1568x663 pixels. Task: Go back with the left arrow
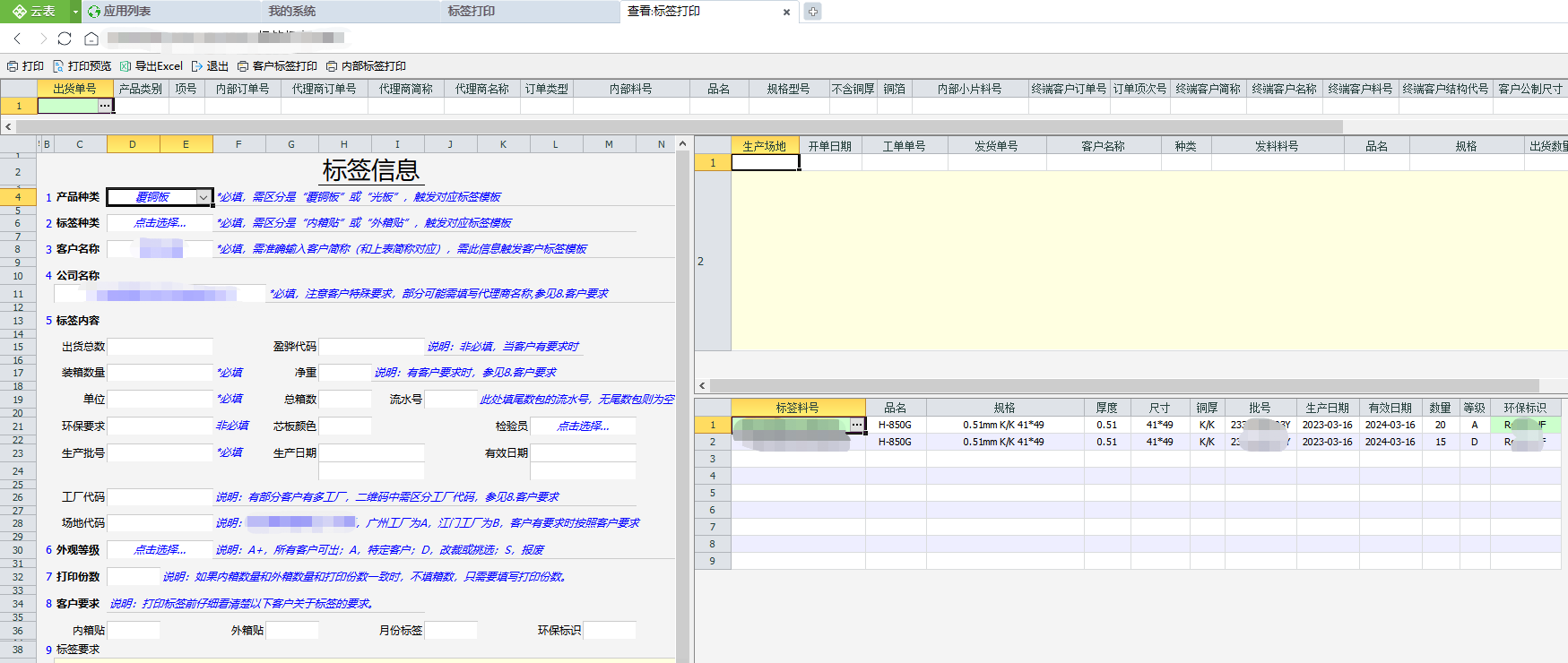coord(17,39)
